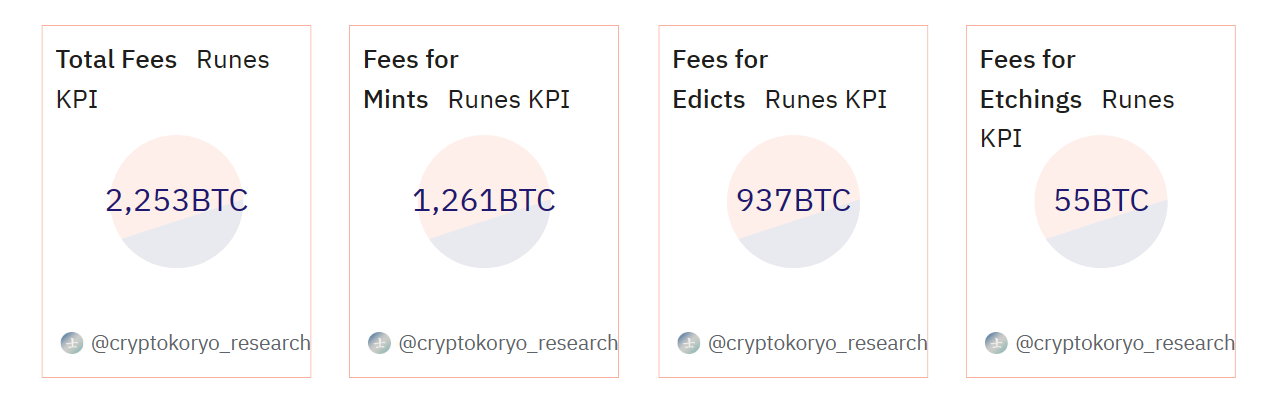Select the 55BTC counter value
Viewport: 1285px width, 397px height.
pos(1101,201)
